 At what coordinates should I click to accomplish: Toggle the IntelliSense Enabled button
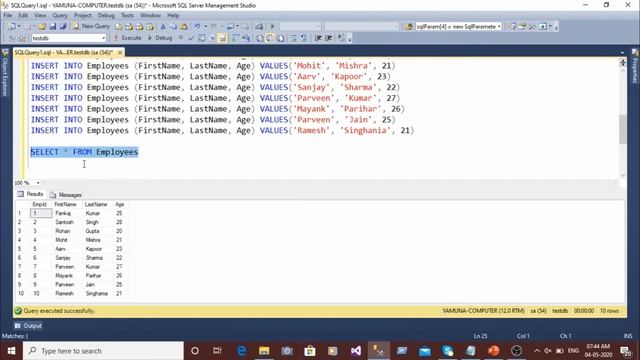coord(222,38)
